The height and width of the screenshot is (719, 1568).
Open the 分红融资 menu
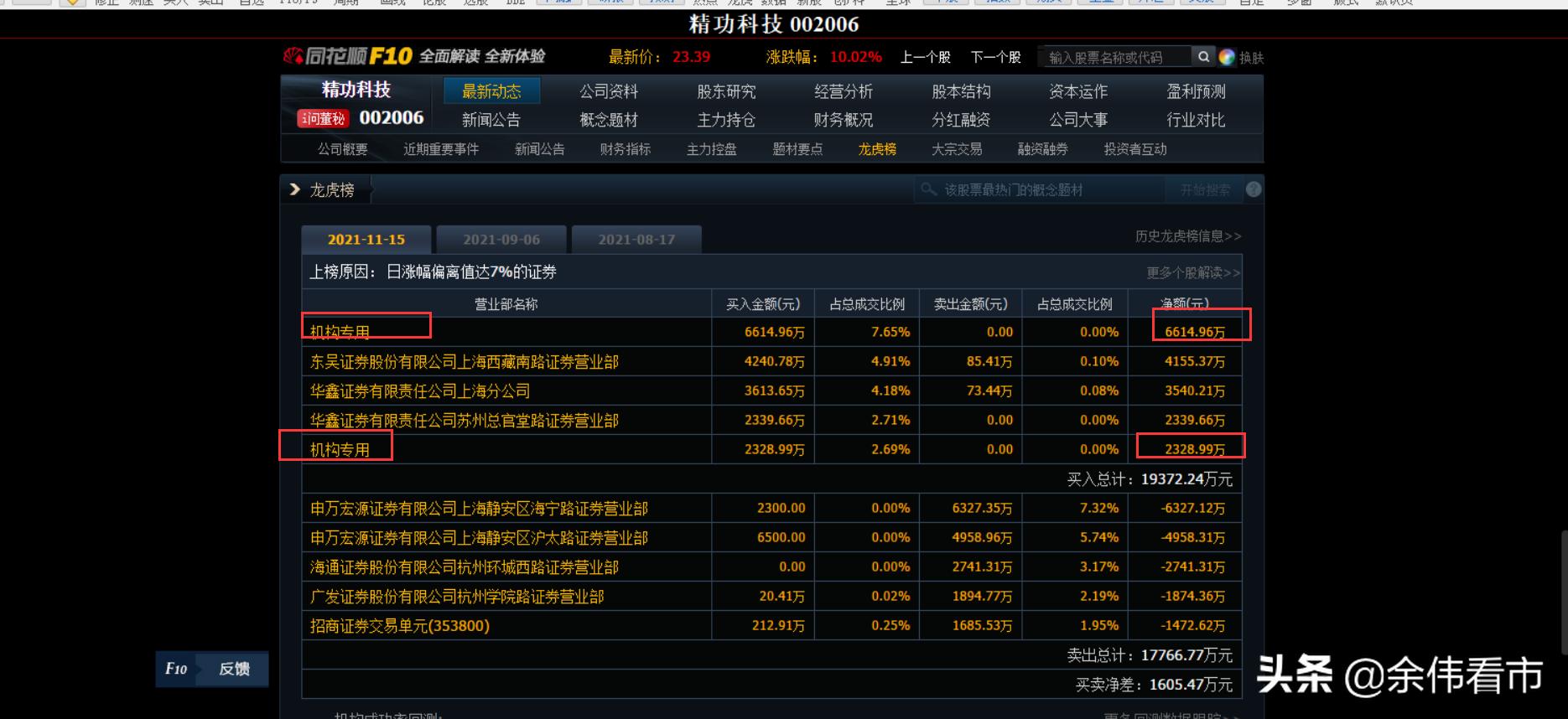click(x=961, y=120)
